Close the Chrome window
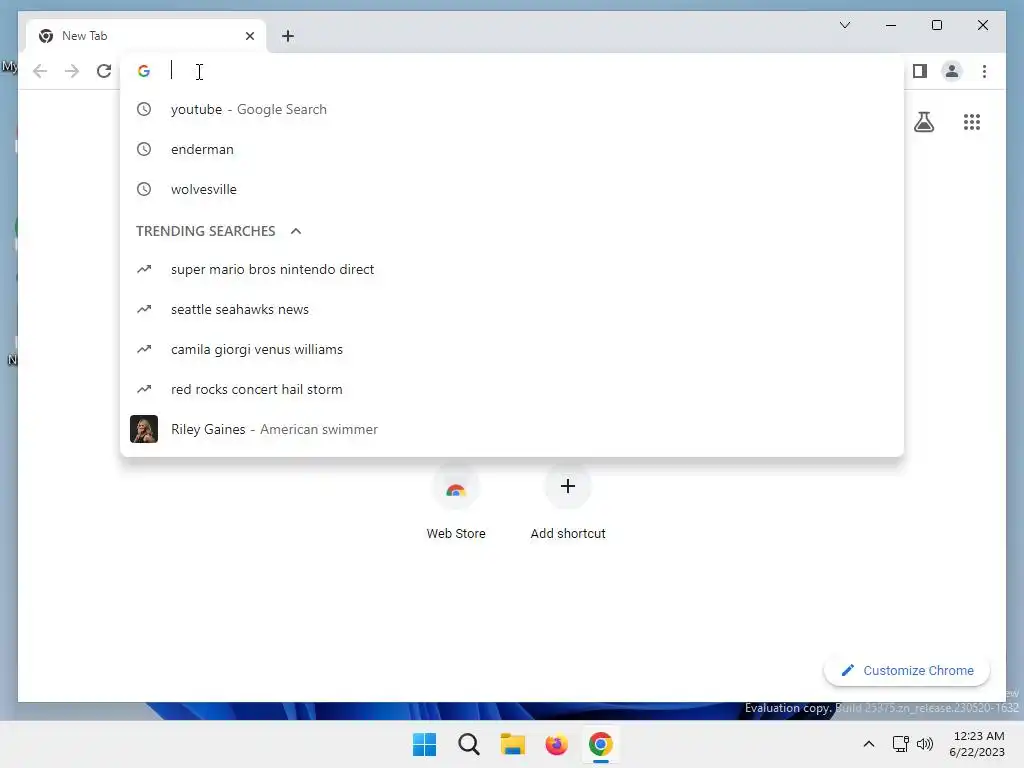Image resolution: width=1024 pixels, height=768 pixels. coord(982,25)
